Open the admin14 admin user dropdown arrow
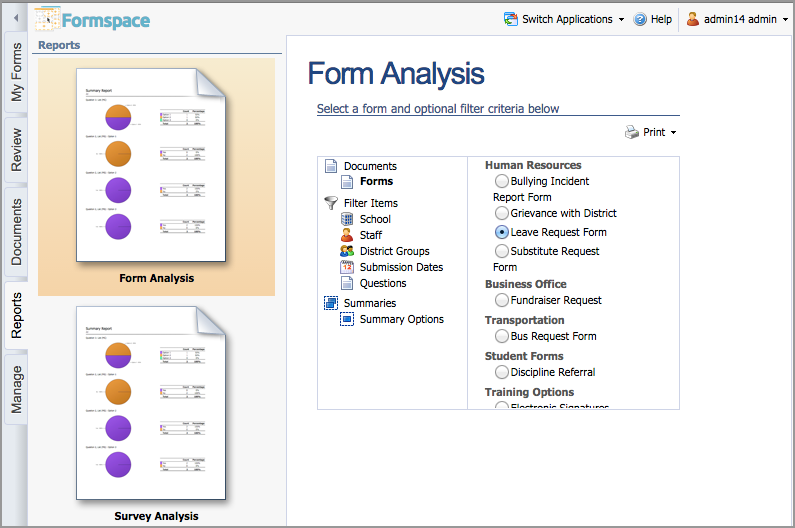795x528 pixels. pos(785,20)
